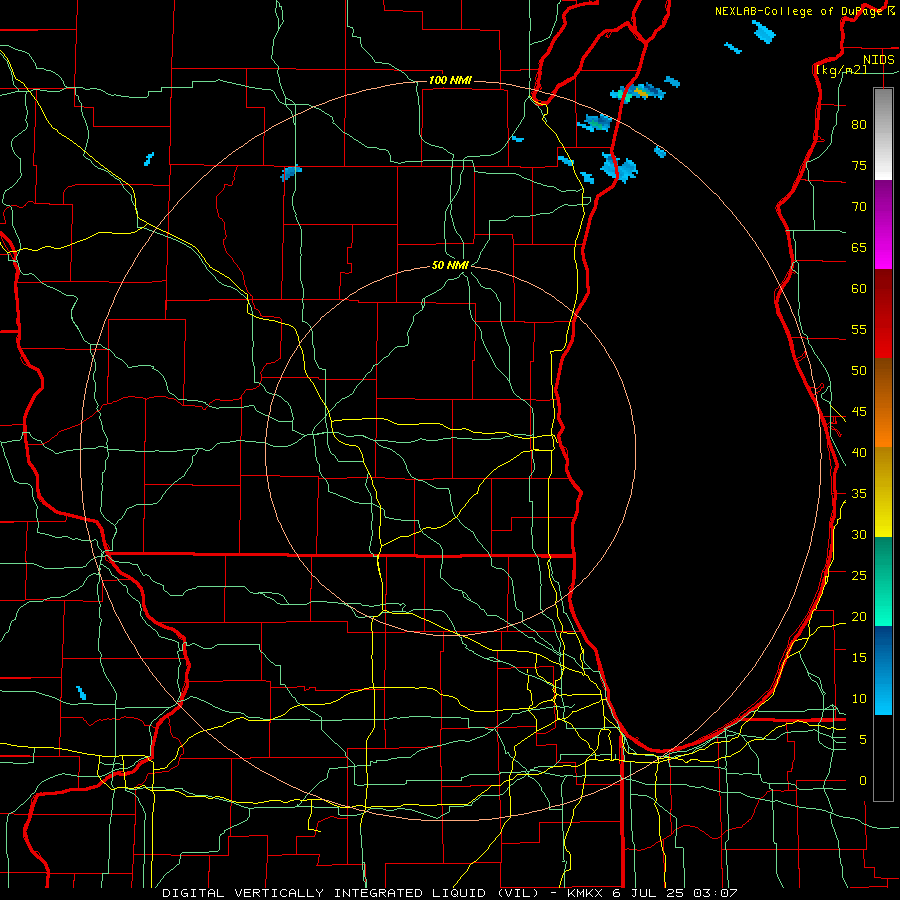The image size is (900, 900).
Task: Click the KMKX station identifier in caption
Action: point(586,893)
